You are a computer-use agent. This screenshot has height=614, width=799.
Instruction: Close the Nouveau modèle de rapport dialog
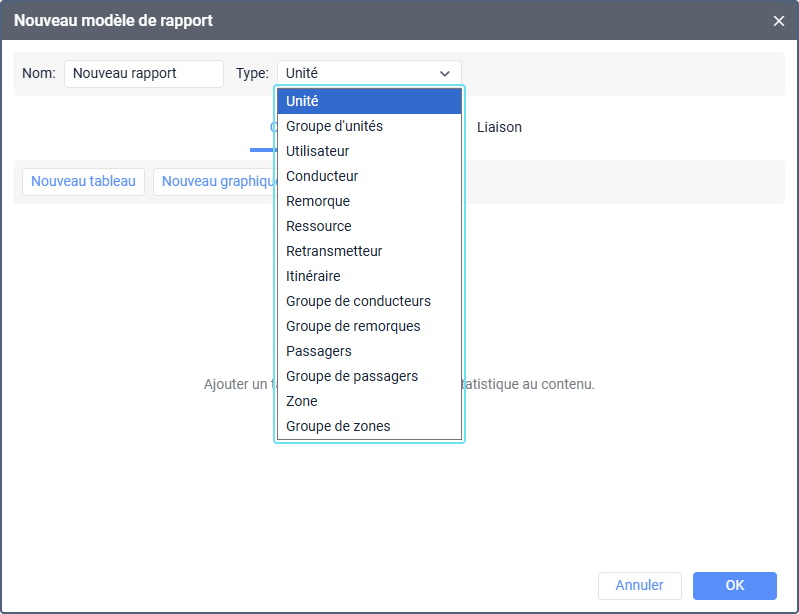click(779, 20)
